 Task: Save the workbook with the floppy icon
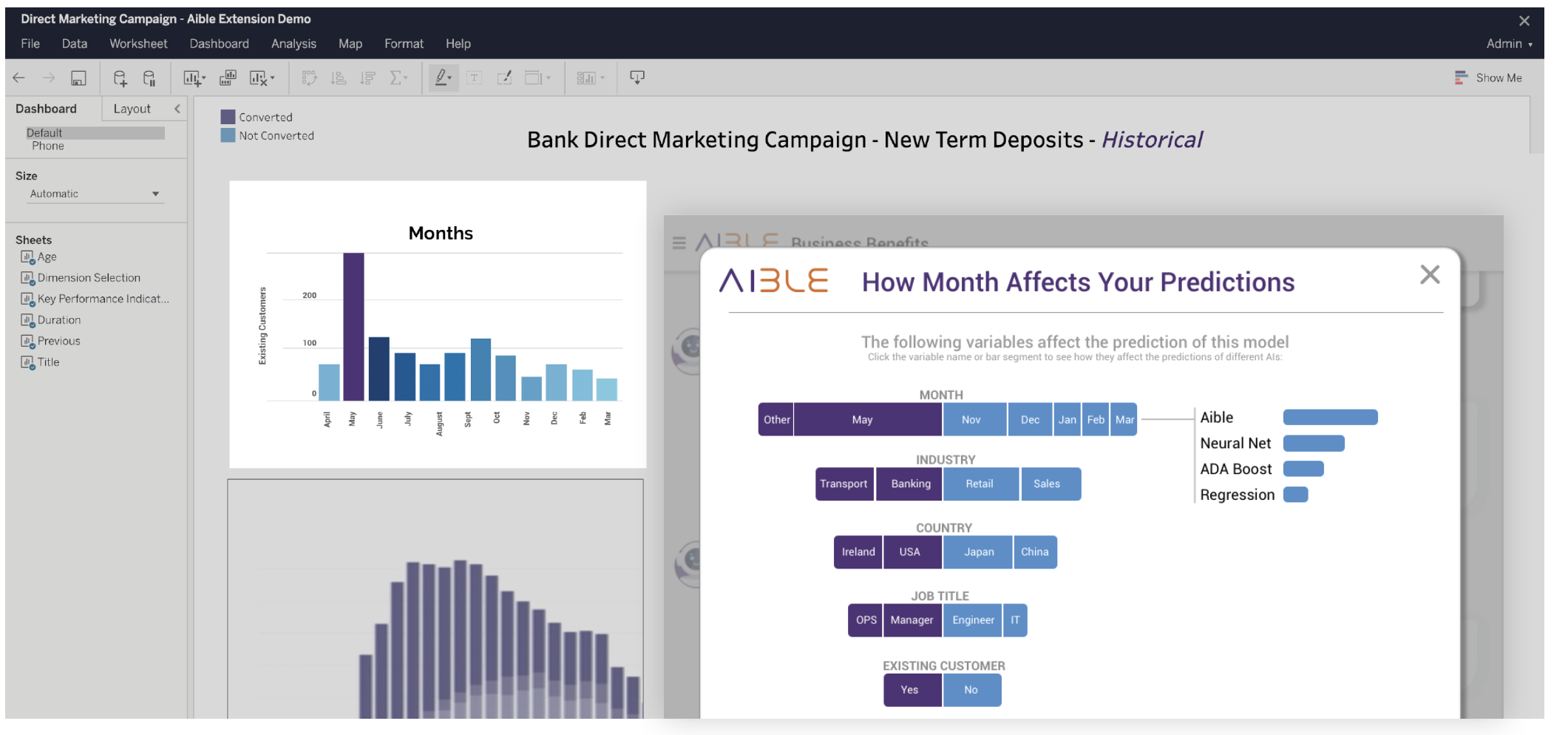click(x=78, y=78)
